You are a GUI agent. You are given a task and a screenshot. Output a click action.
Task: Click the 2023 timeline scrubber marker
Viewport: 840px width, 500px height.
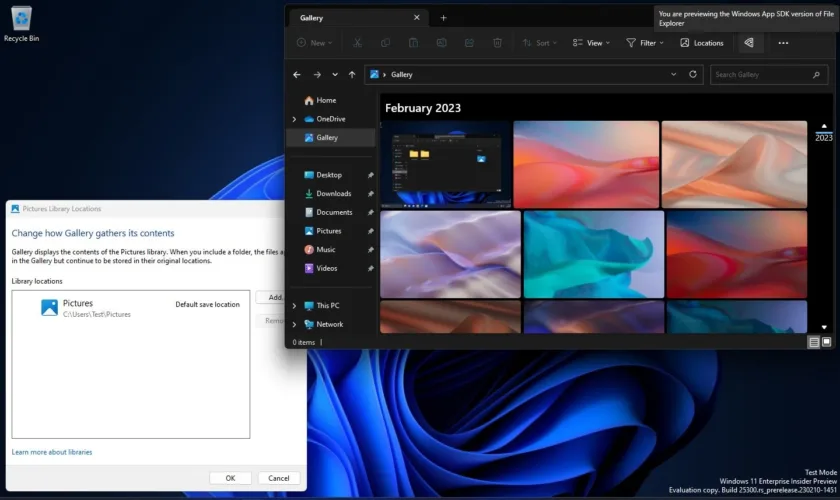(823, 137)
